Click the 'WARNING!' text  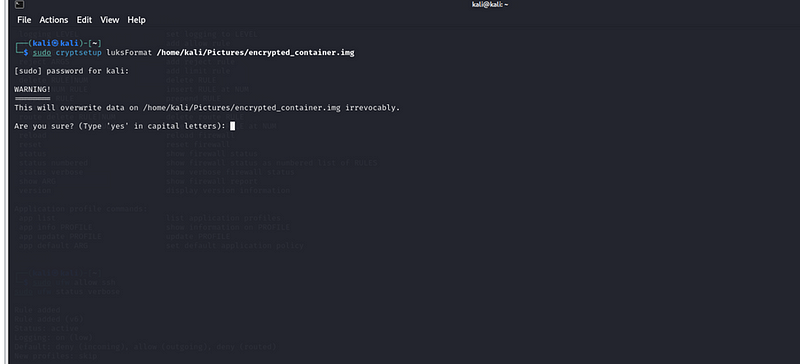point(33,89)
